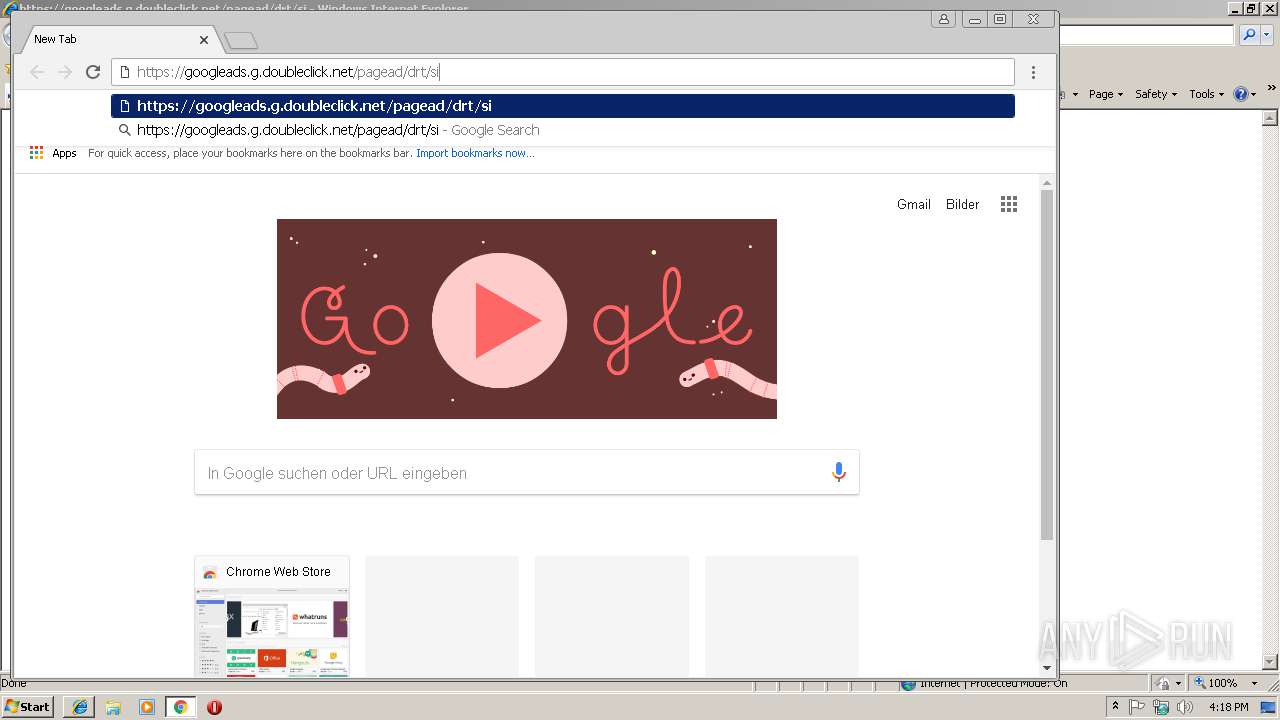Show hidden system tray icons

click(x=1115, y=707)
